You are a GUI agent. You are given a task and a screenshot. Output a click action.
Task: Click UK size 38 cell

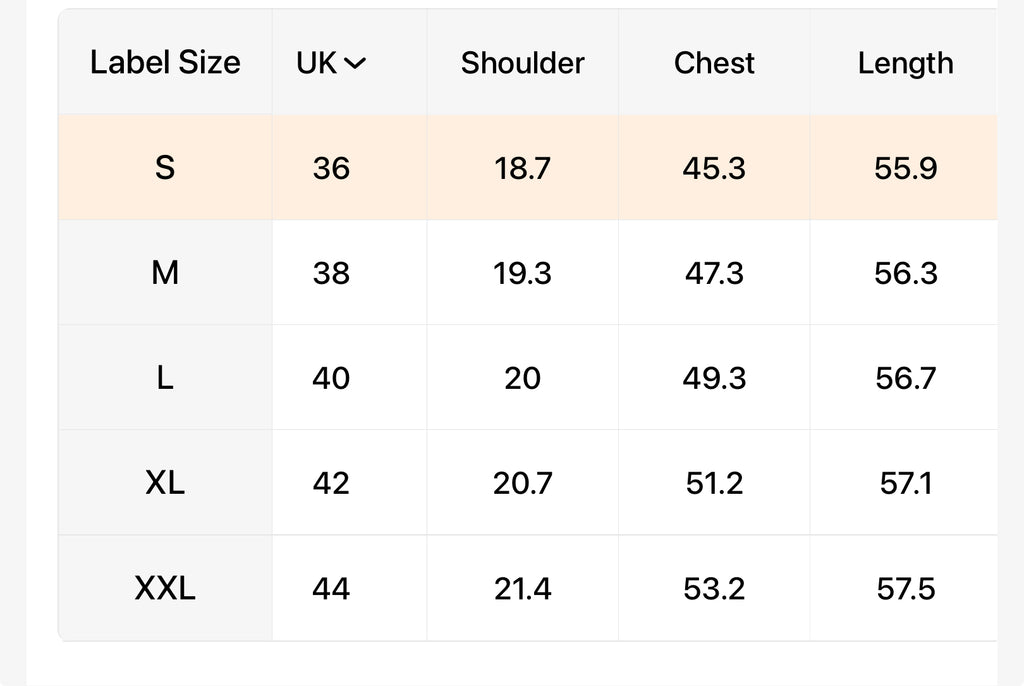(x=331, y=272)
